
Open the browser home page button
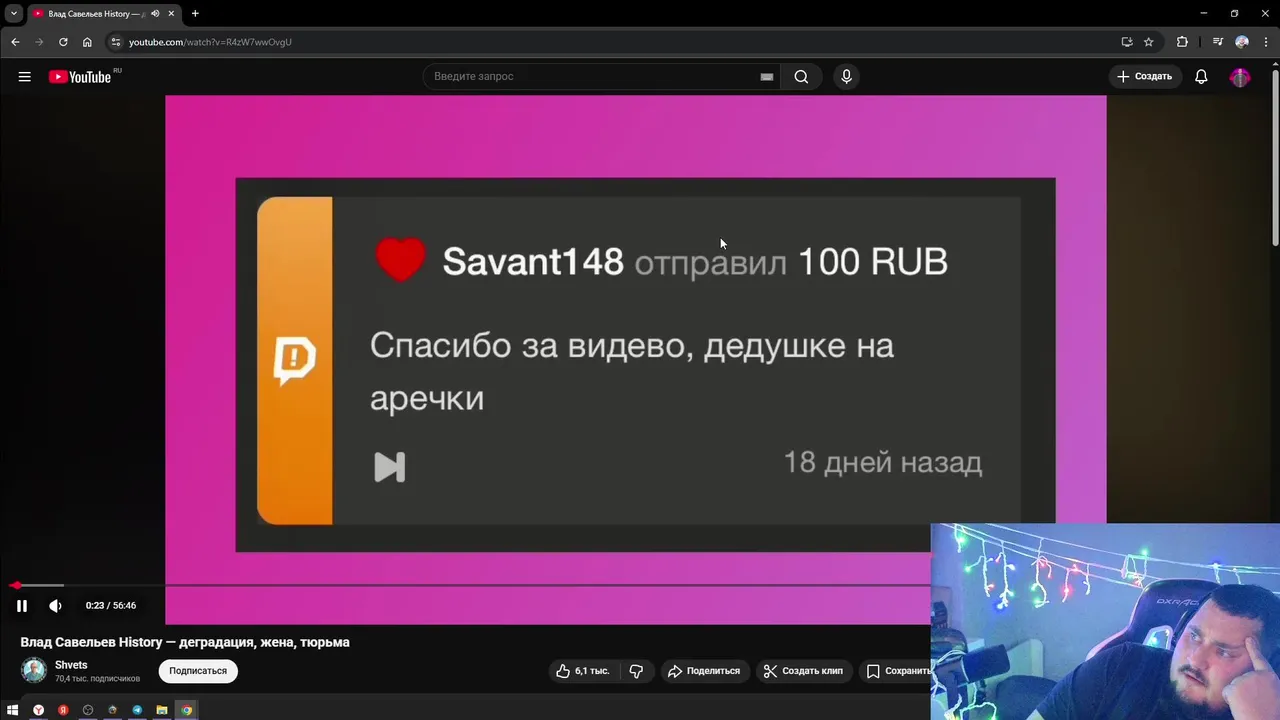pos(87,42)
